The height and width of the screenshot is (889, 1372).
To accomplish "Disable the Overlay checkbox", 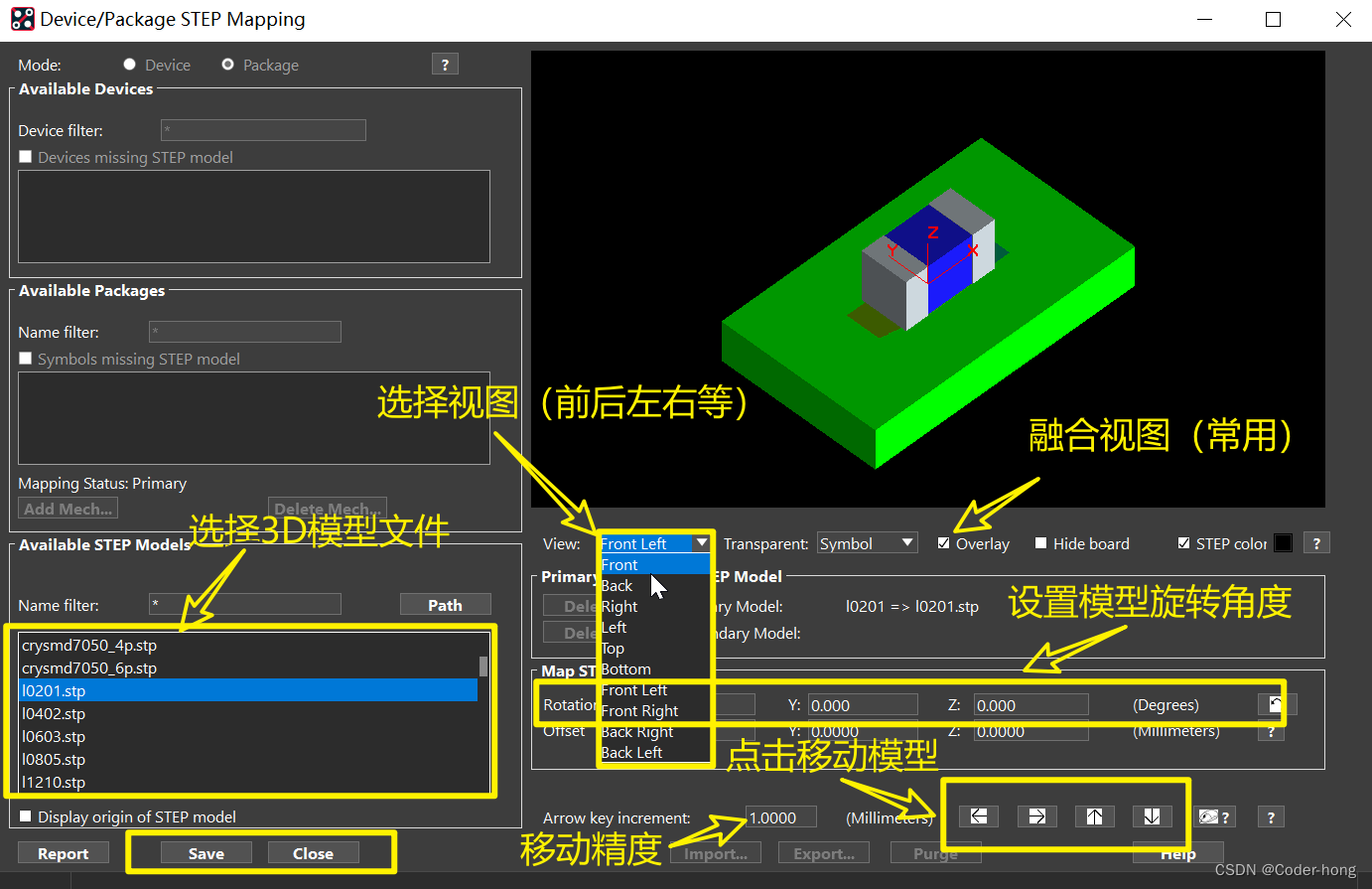I will 942,542.
